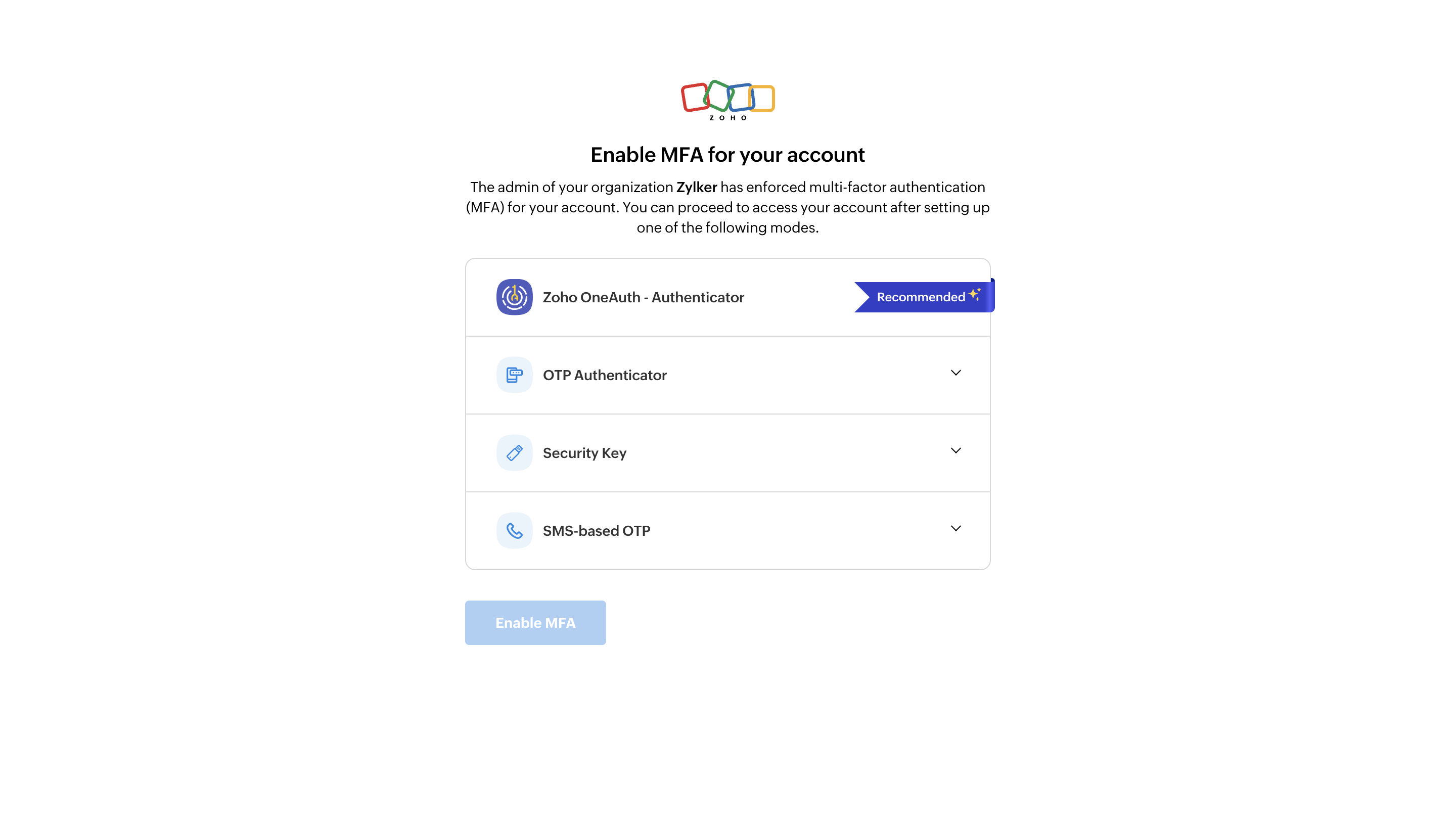1456x825 pixels.
Task: Select the SMS-based OTP label
Action: click(x=597, y=530)
